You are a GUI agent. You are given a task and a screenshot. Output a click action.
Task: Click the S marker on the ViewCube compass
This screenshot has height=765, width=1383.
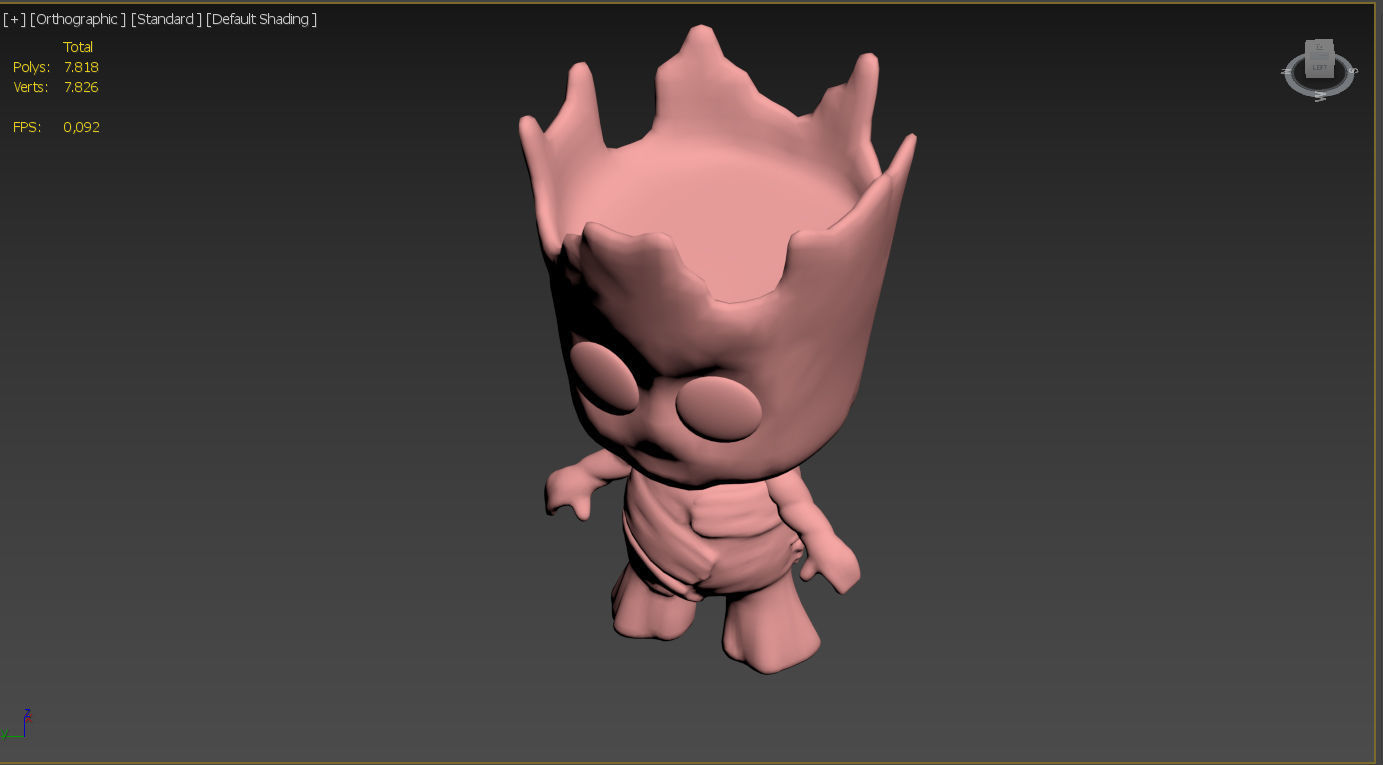coord(1353,70)
